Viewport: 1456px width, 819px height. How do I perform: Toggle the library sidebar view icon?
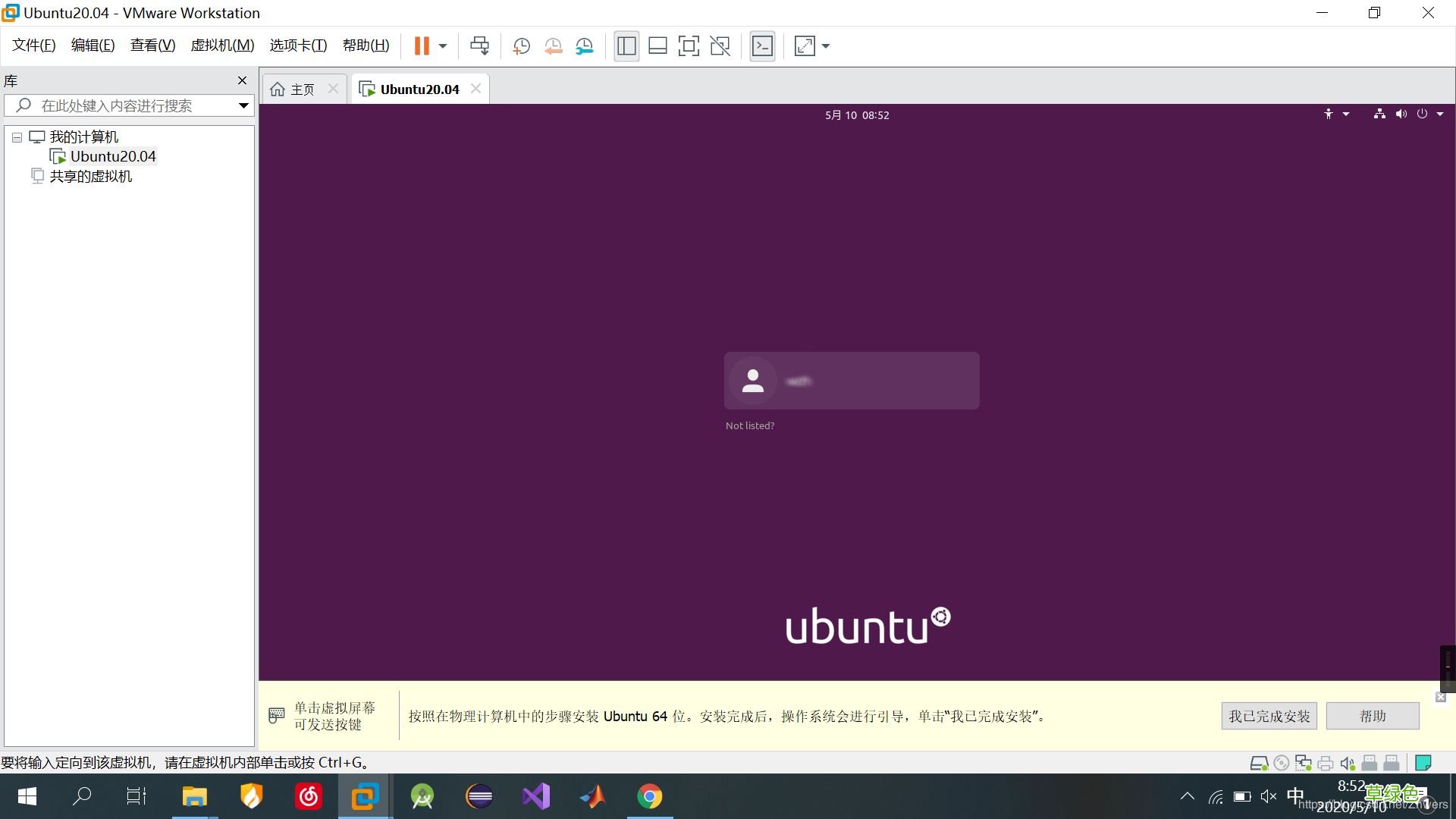click(626, 46)
